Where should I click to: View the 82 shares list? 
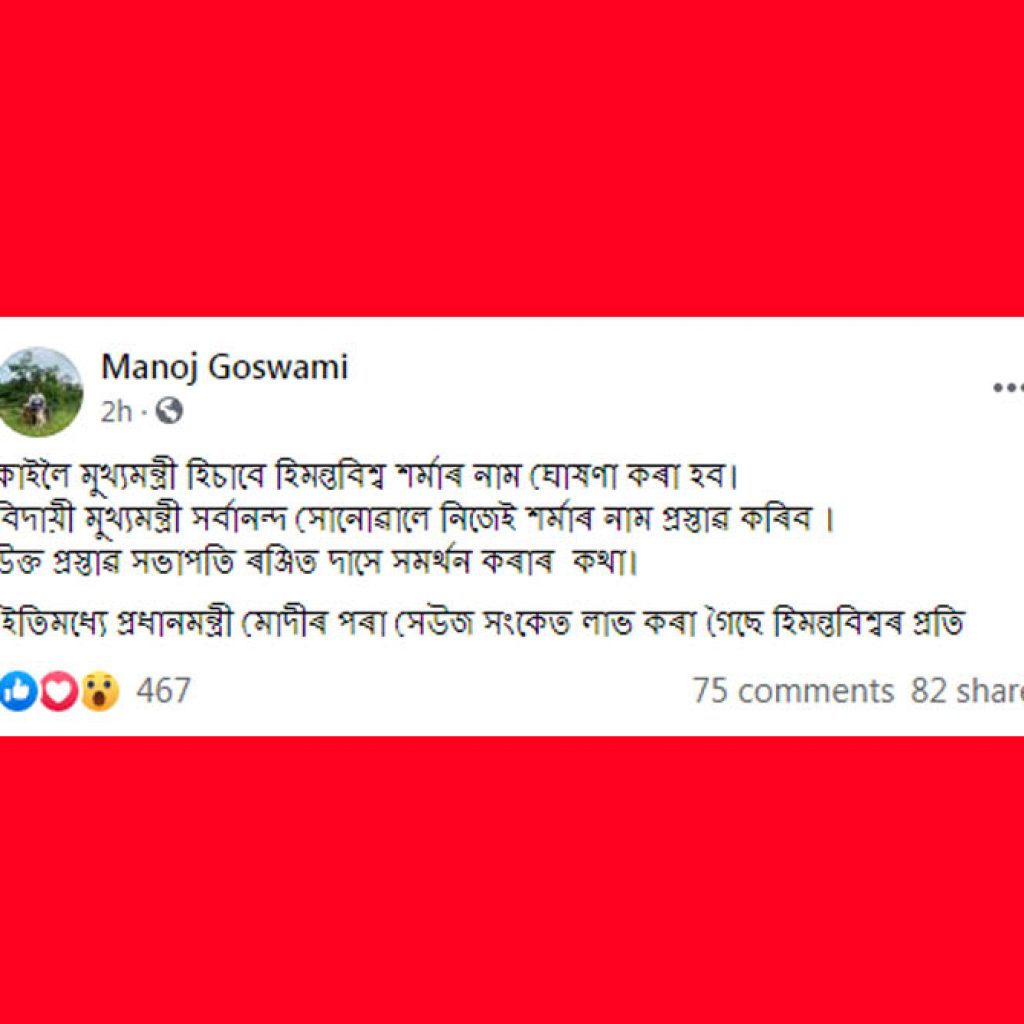(967, 690)
